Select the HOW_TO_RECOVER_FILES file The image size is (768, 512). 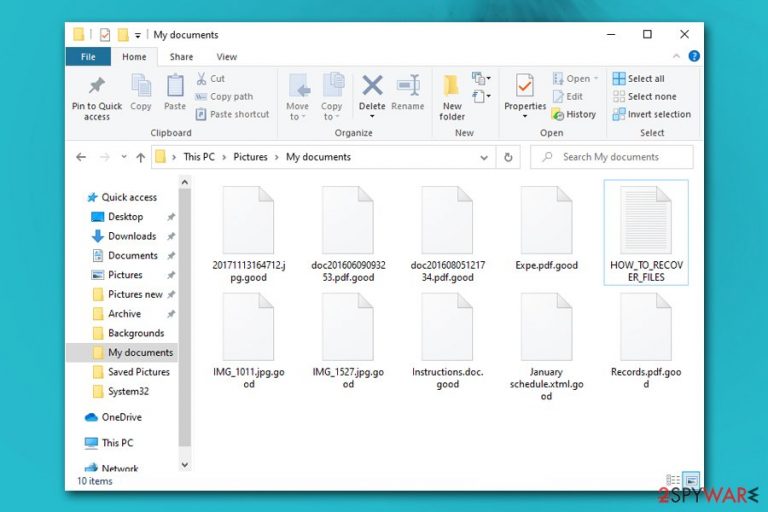[646, 233]
